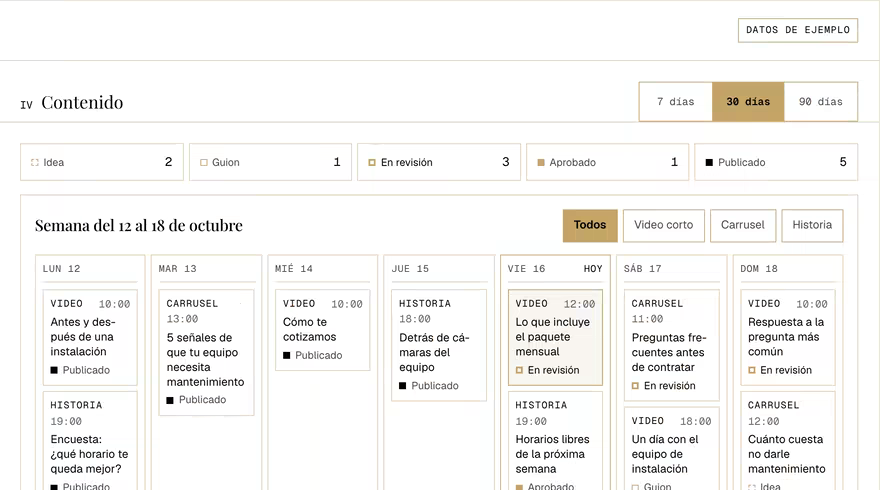
Task: Open the 'Un día con el equipo' card
Action: click(x=672, y=448)
